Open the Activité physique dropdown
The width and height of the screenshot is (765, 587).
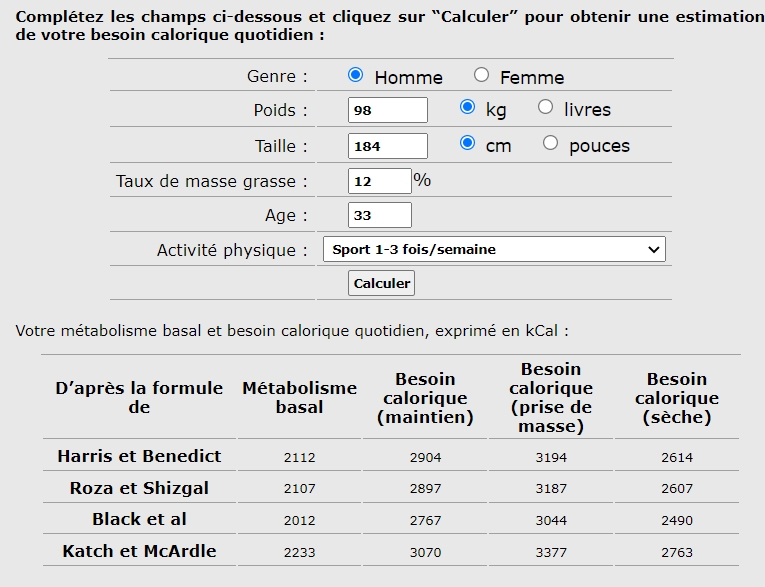tap(493, 249)
